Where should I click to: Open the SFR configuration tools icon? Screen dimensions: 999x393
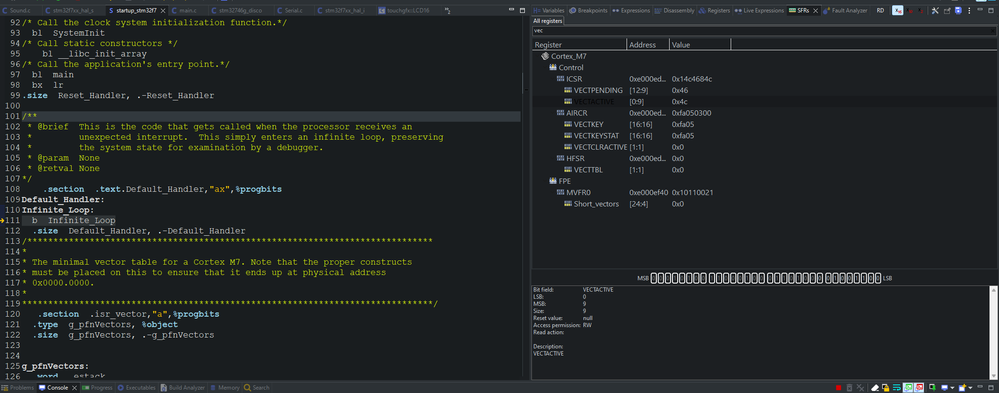(935, 10)
